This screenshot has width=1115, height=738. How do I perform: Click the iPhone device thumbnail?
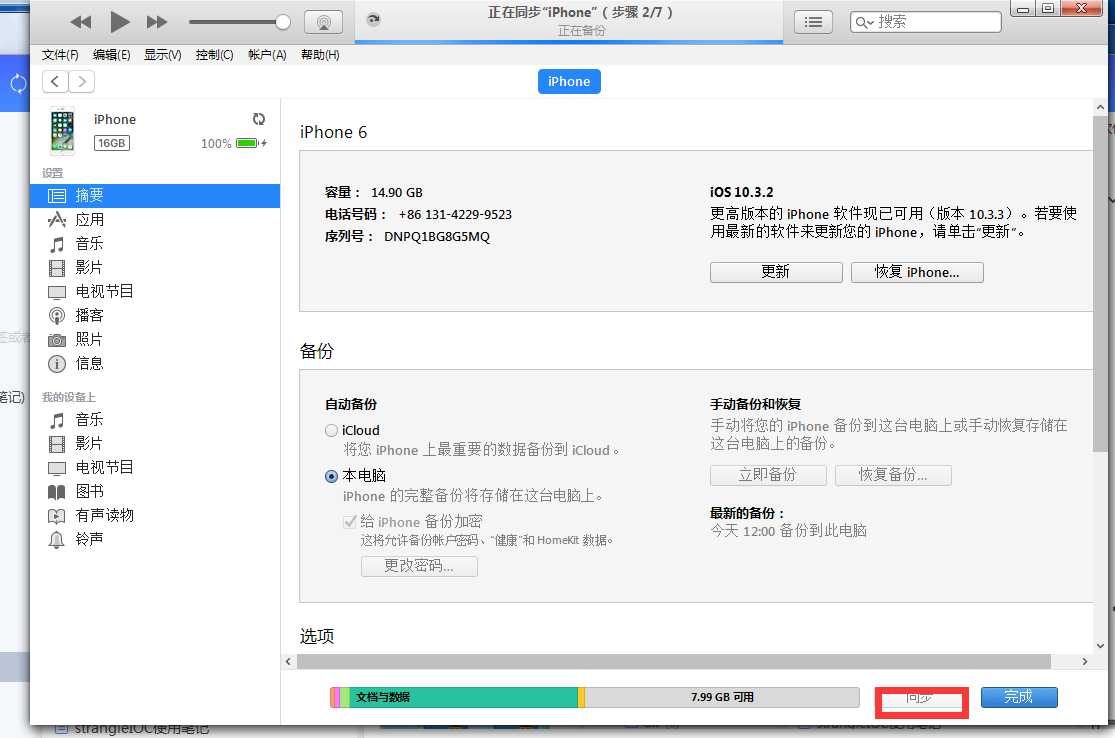click(63, 131)
